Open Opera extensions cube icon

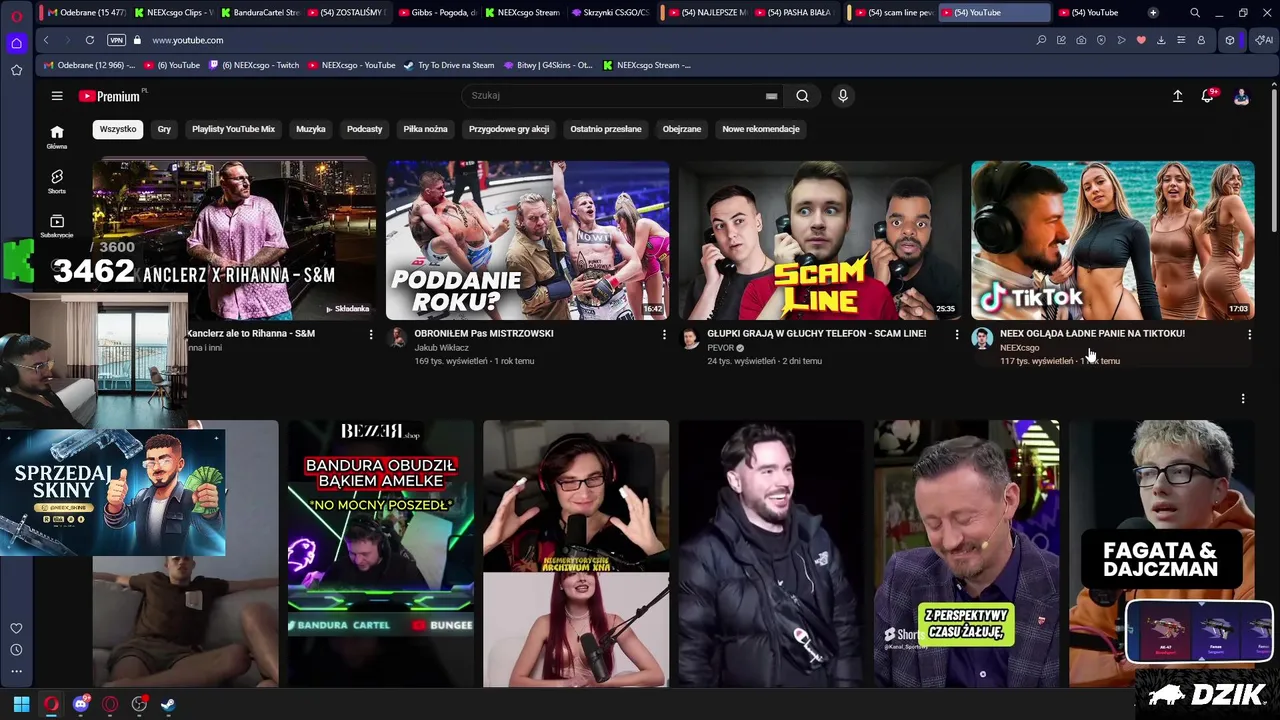point(1230,40)
